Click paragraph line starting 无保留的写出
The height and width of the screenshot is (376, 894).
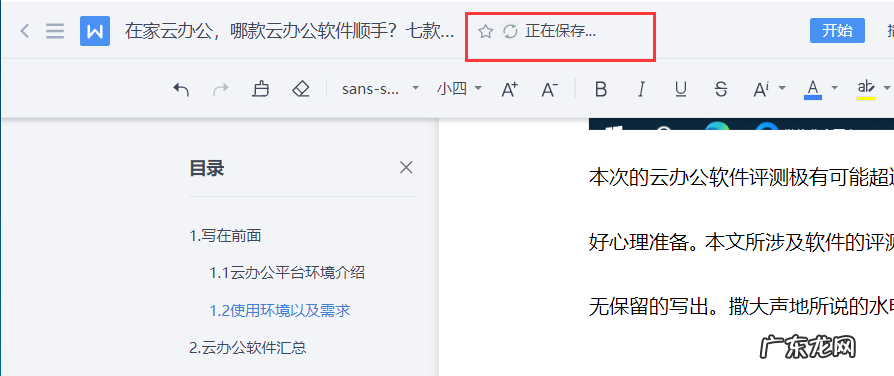(x=741, y=308)
